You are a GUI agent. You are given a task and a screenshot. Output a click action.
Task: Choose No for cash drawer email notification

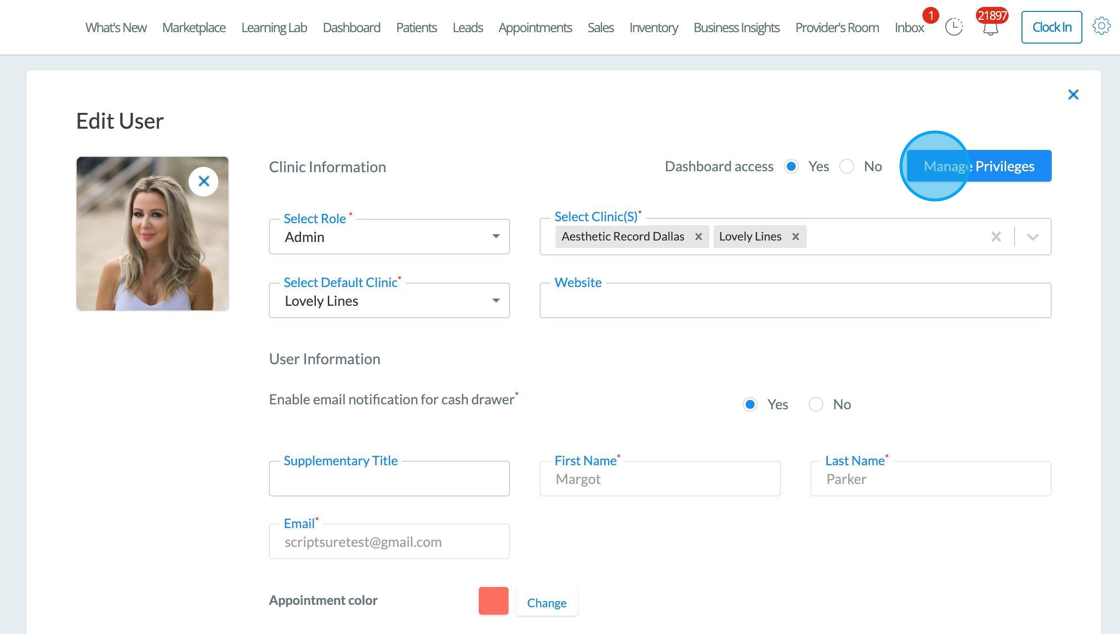(816, 405)
